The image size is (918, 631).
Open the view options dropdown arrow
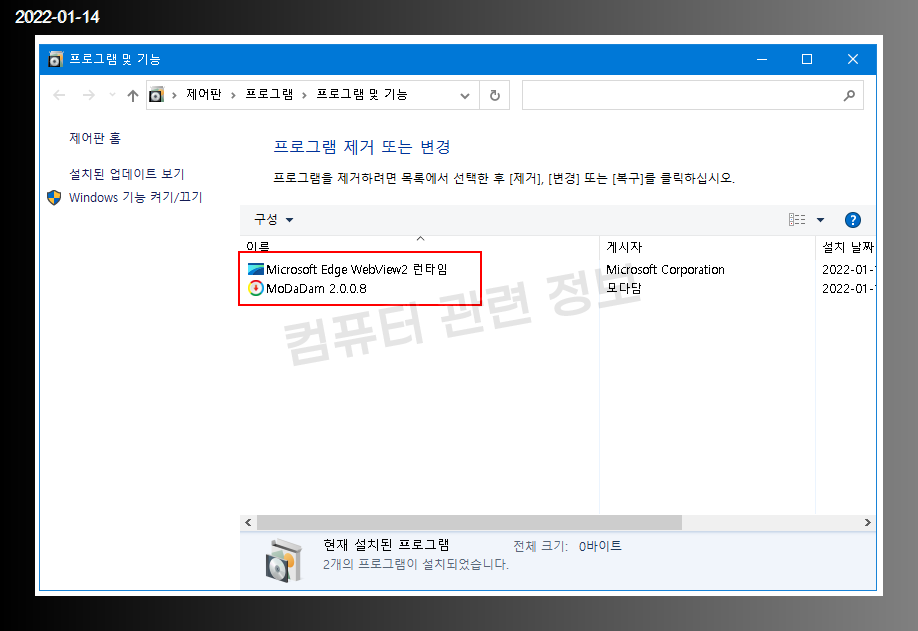click(820, 220)
